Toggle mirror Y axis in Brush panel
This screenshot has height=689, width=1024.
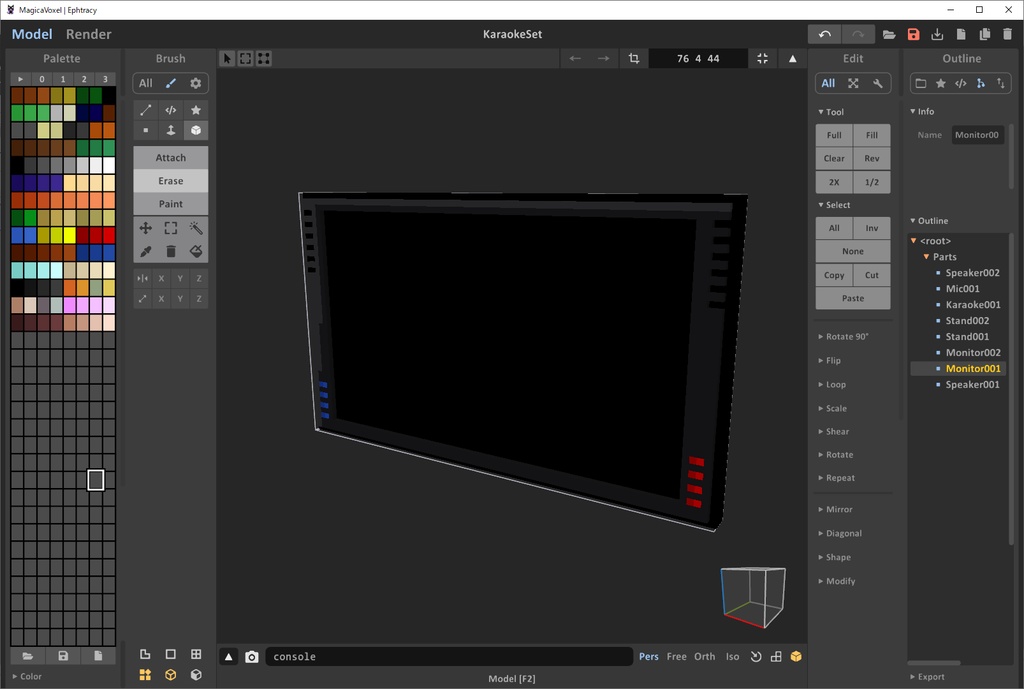pyautogui.click(x=180, y=278)
